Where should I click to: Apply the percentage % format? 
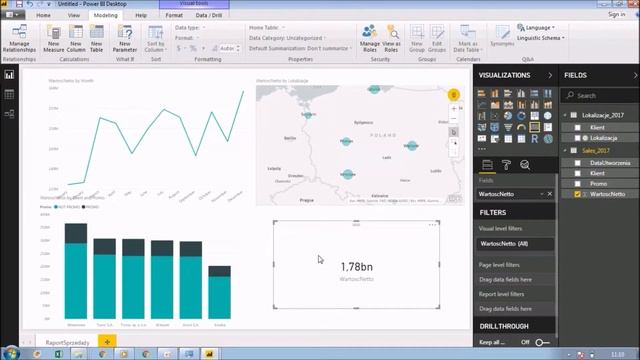[x=193, y=49]
